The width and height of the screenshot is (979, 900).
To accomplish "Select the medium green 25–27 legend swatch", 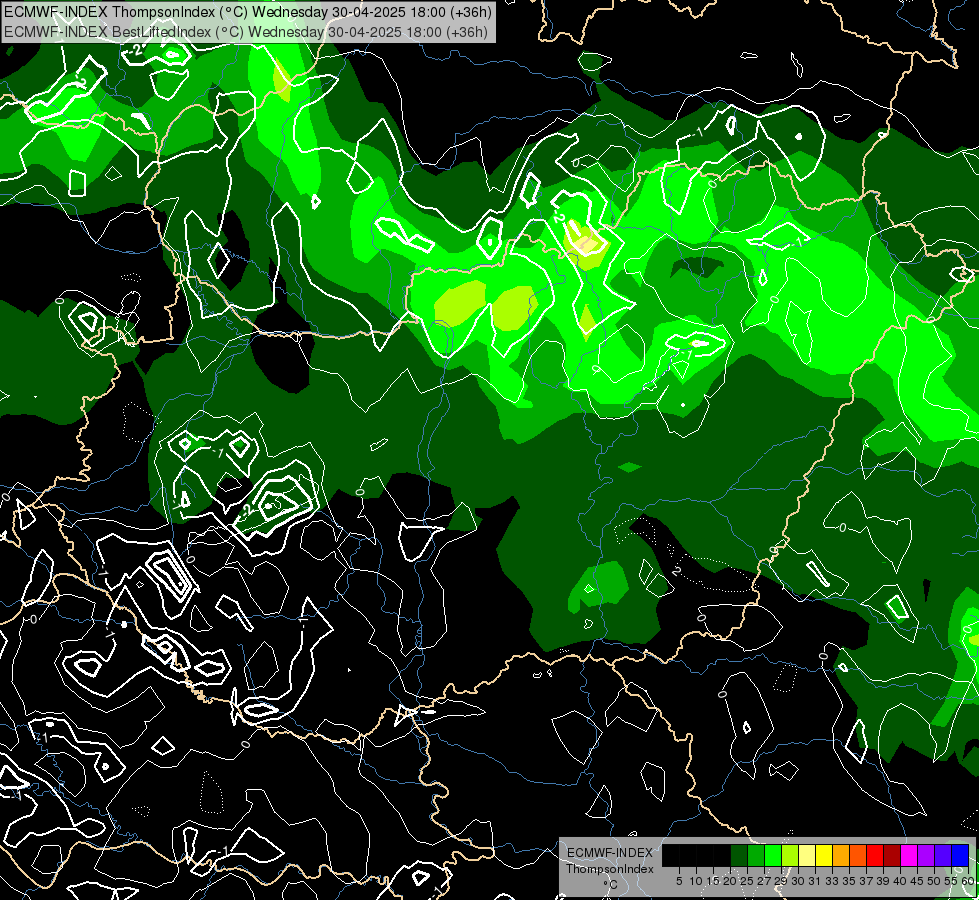I will (x=756, y=855).
